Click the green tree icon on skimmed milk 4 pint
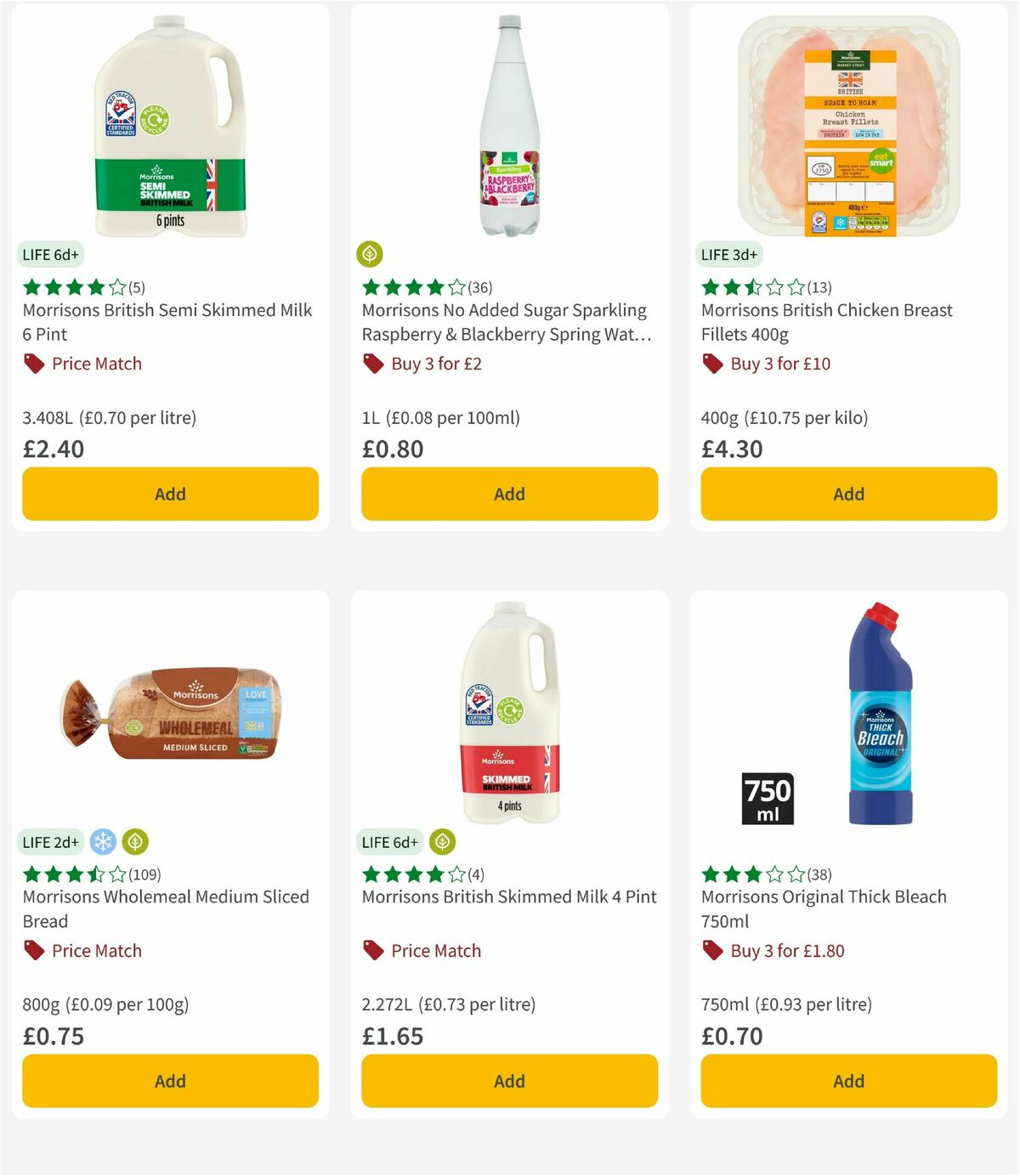 (444, 842)
